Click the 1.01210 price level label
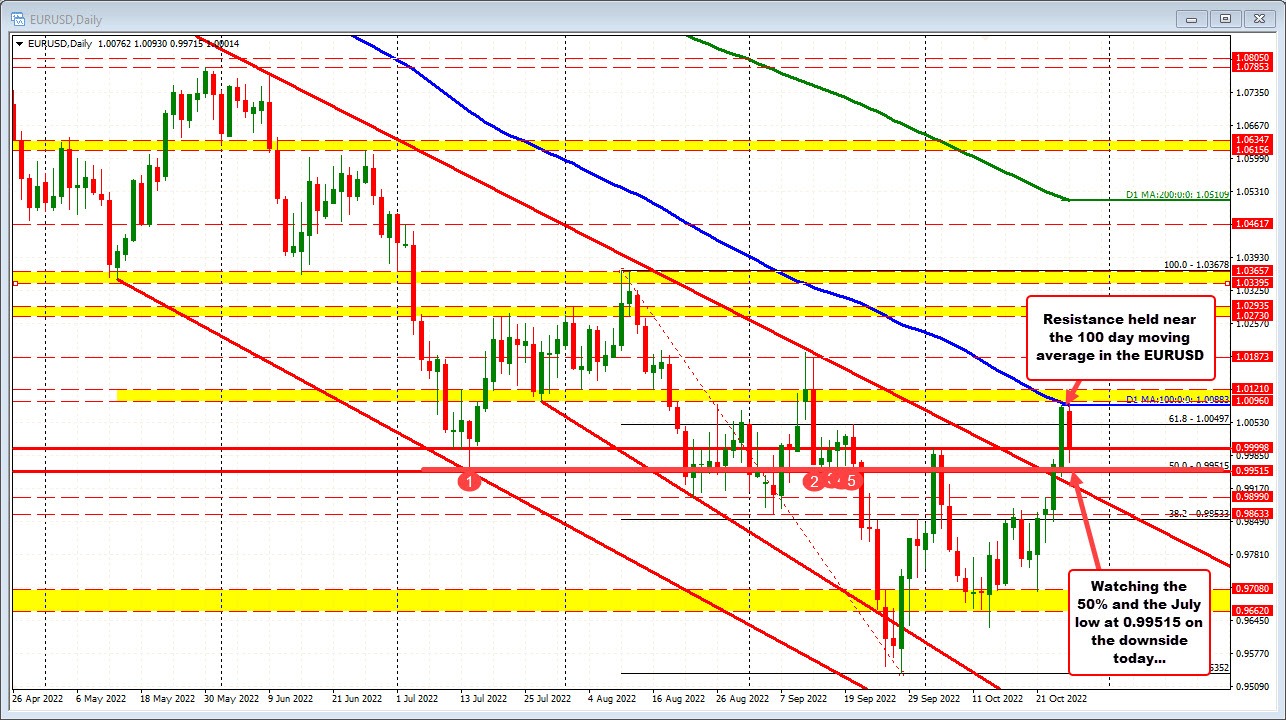The image size is (1286, 720). click(x=1254, y=388)
